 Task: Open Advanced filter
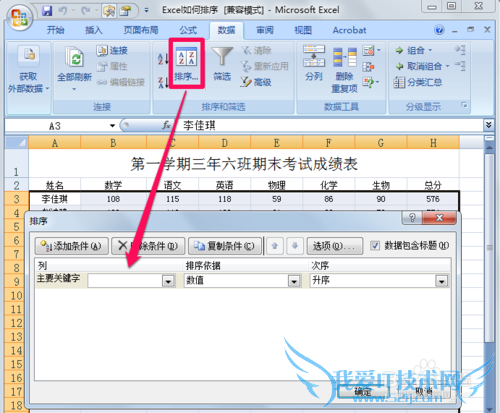(x=257, y=82)
